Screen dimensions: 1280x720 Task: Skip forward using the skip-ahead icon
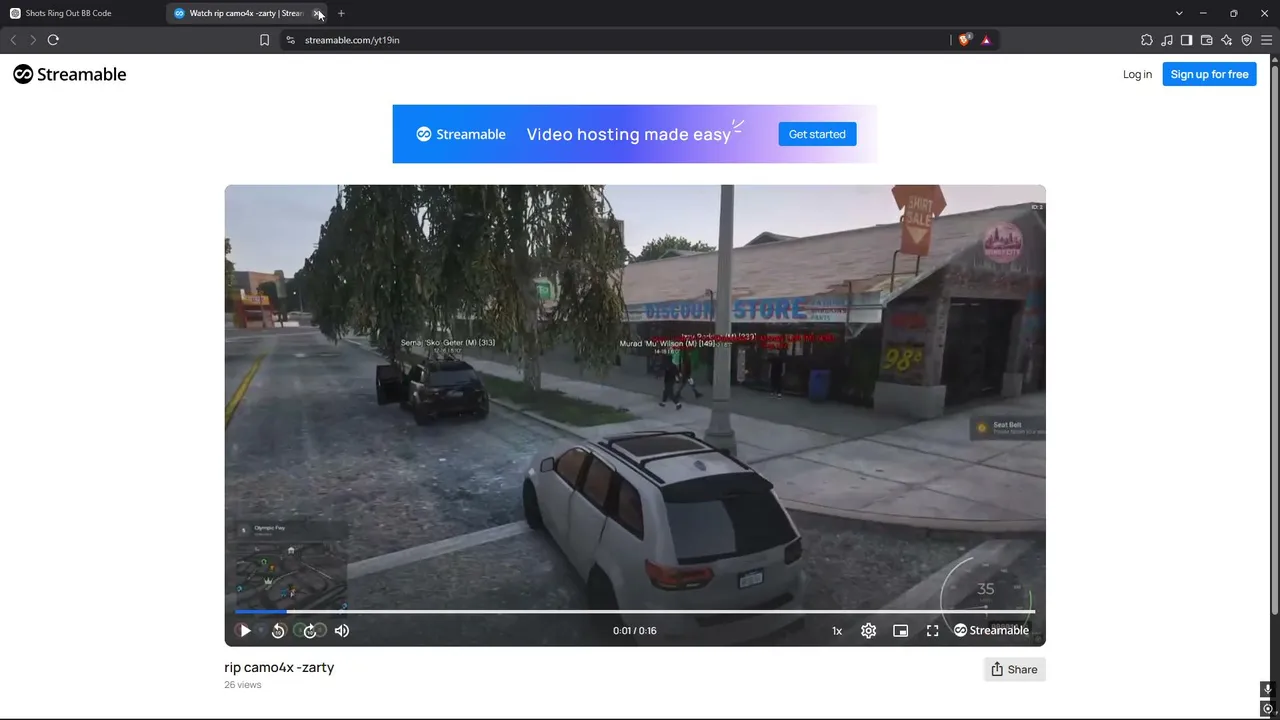310,631
